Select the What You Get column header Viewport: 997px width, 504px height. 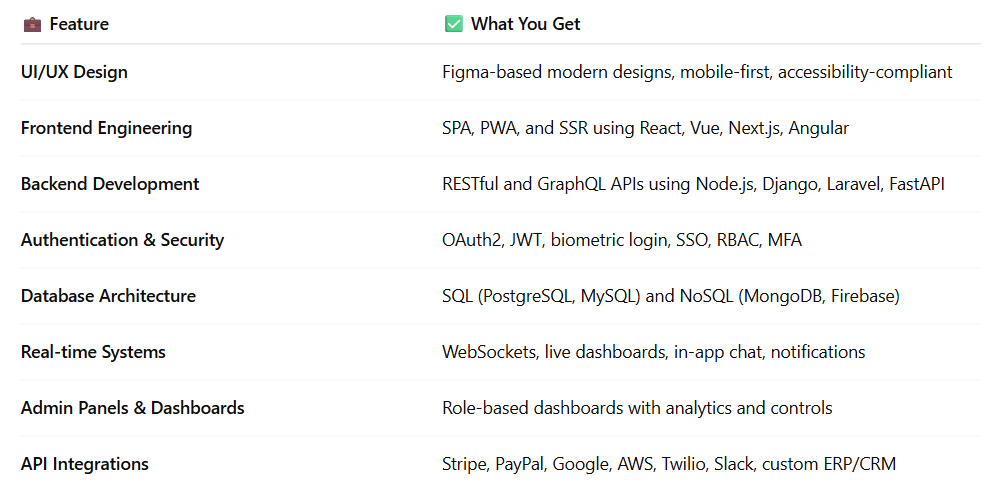525,24
